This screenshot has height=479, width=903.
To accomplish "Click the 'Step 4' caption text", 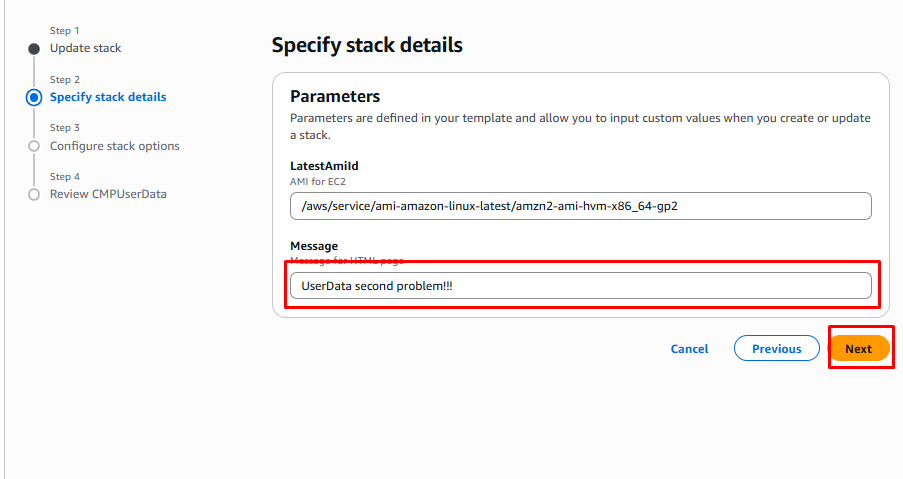I will point(65,177).
